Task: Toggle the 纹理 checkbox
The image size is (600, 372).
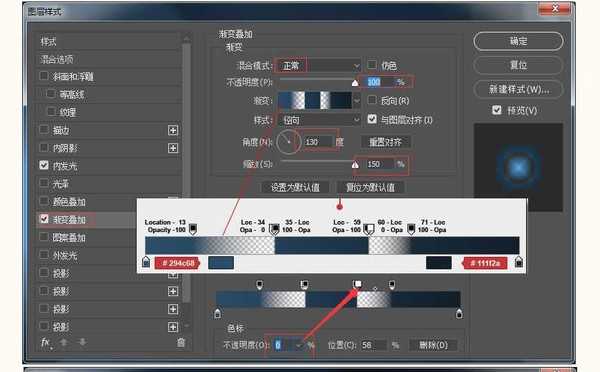Action: click(51, 111)
